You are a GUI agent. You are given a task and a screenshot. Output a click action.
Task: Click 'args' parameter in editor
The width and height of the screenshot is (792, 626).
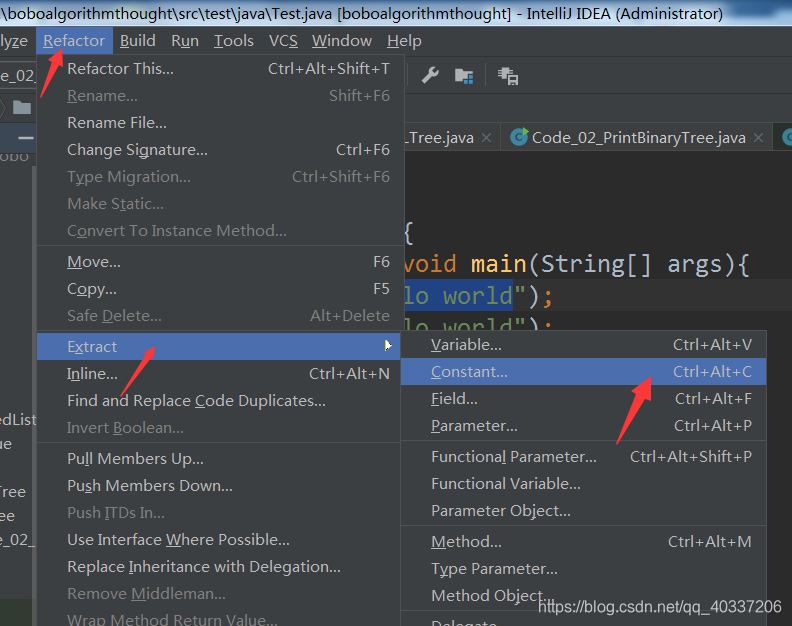pos(695,265)
